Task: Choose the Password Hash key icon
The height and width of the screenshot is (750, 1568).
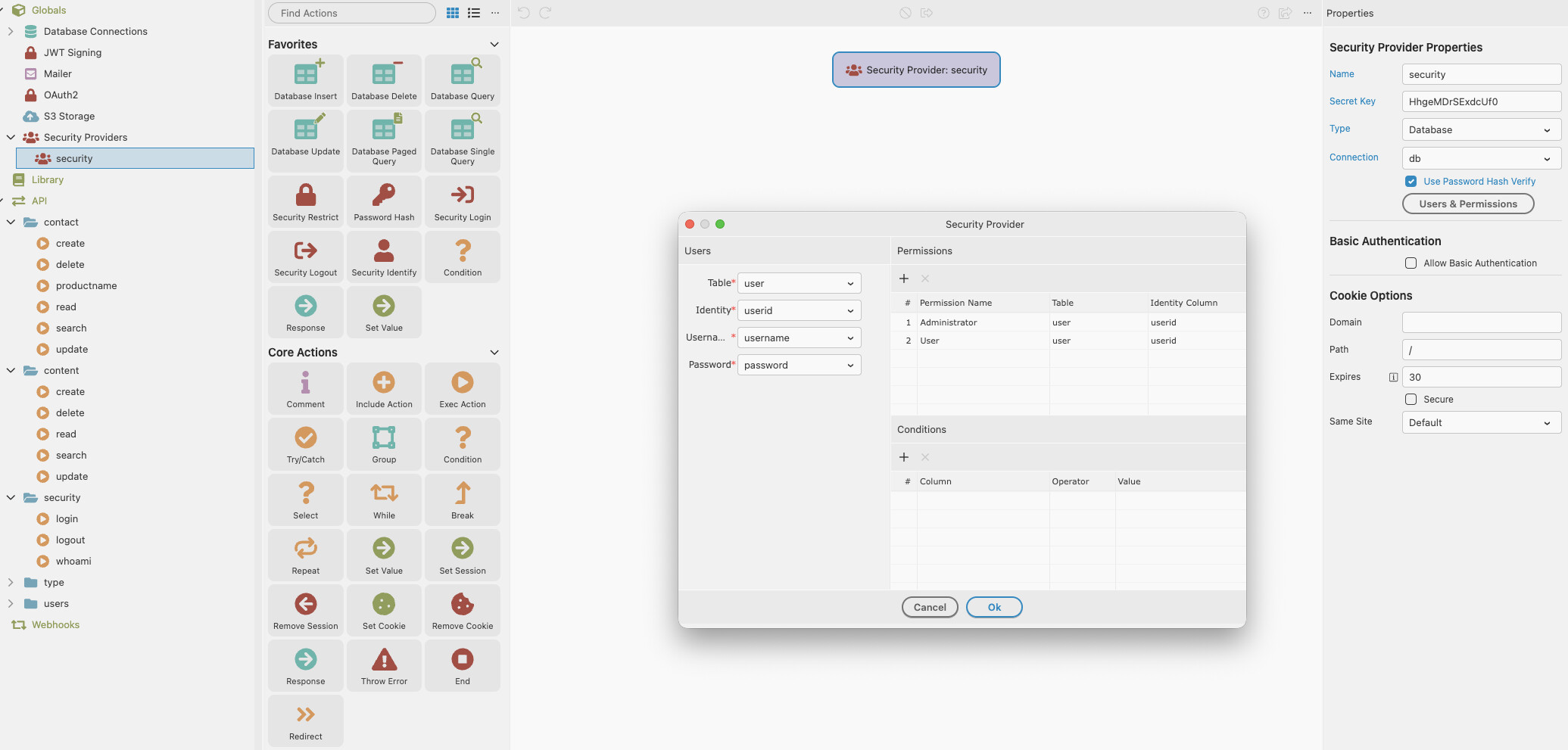Action: pos(384,195)
